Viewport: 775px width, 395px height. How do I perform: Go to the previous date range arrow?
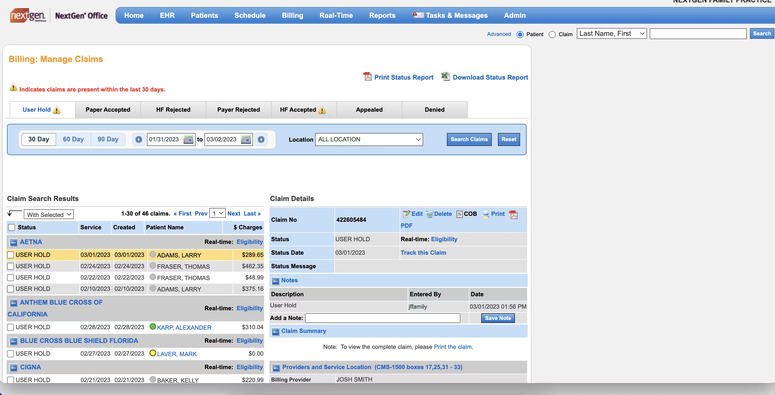pyautogui.click(x=139, y=139)
